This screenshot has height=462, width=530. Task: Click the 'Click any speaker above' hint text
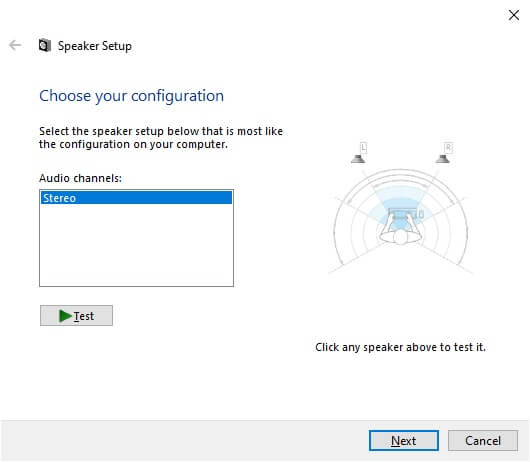(x=401, y=347)
